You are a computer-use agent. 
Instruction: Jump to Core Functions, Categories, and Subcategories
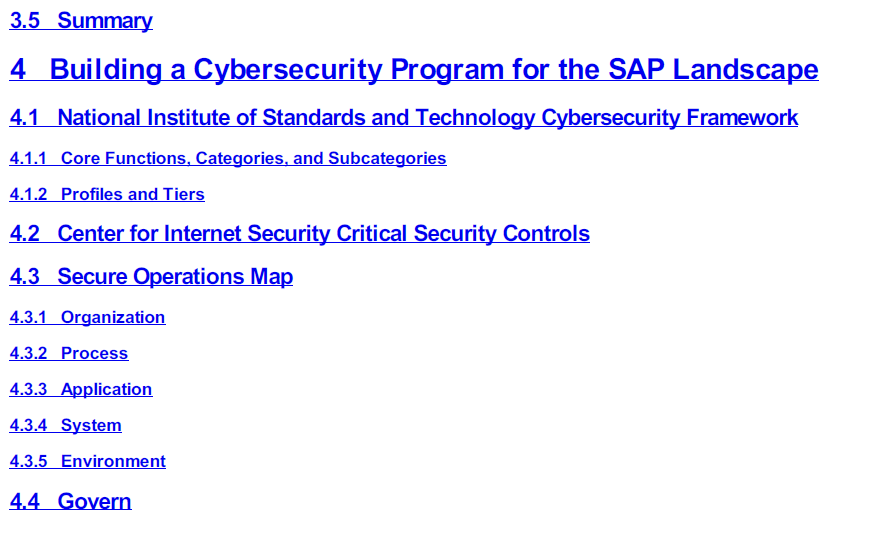coord(253,159)
